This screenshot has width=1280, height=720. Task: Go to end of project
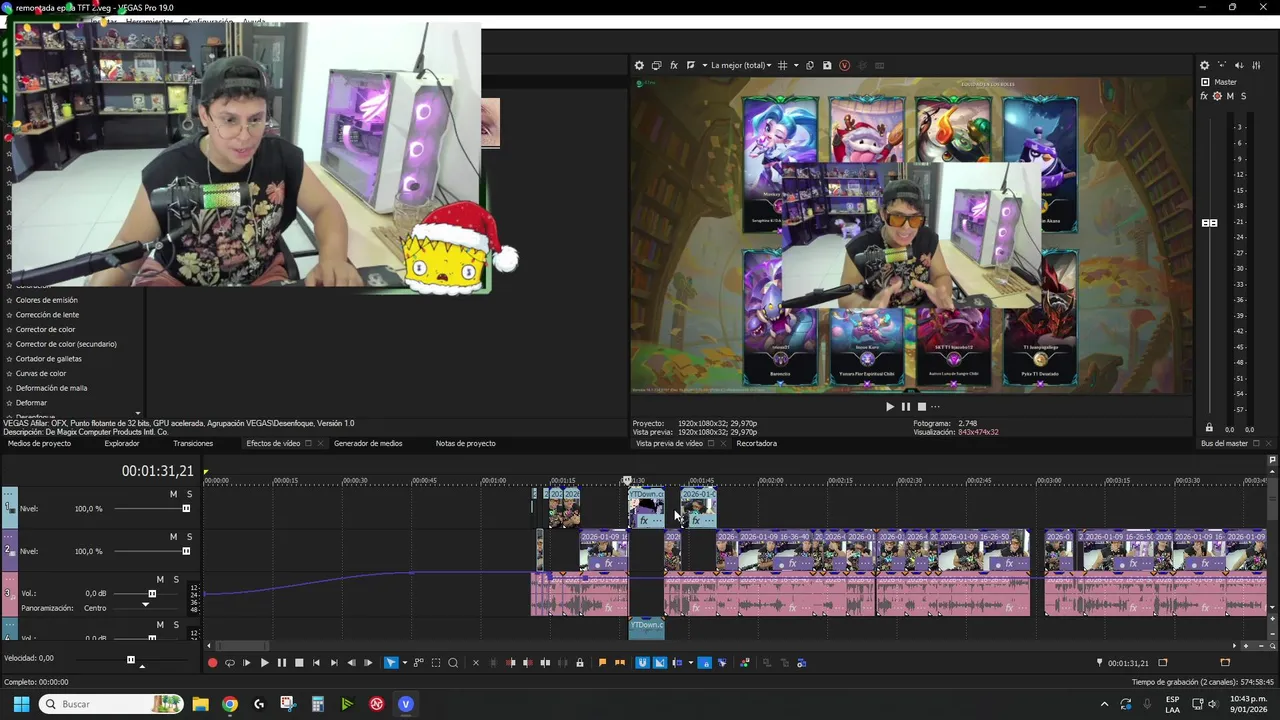tap(333, 662)
